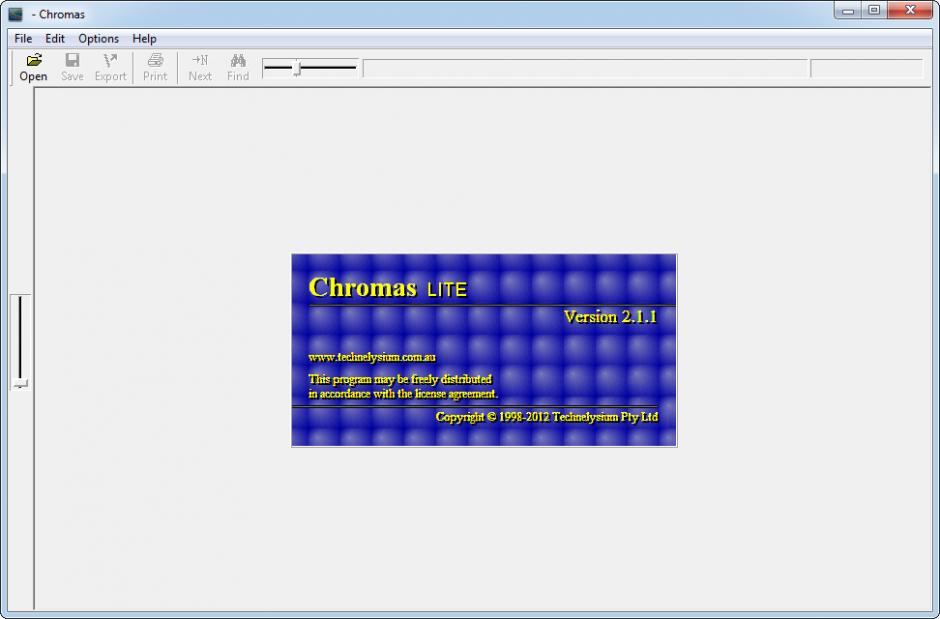
Task: Click the Save floppy disk icon
Action: point(72,61)
